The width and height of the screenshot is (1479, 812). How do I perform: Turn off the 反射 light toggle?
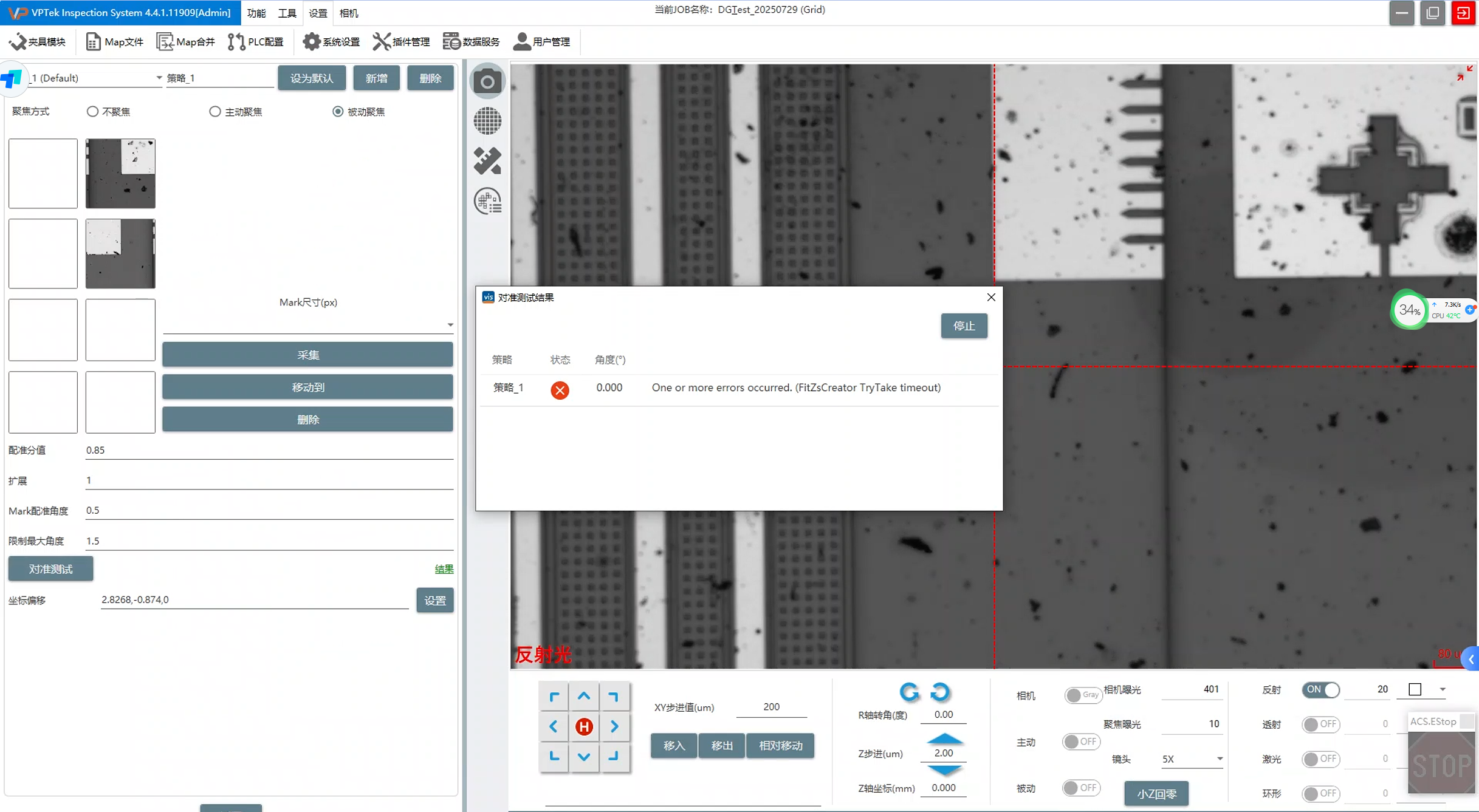[1320, 690]
